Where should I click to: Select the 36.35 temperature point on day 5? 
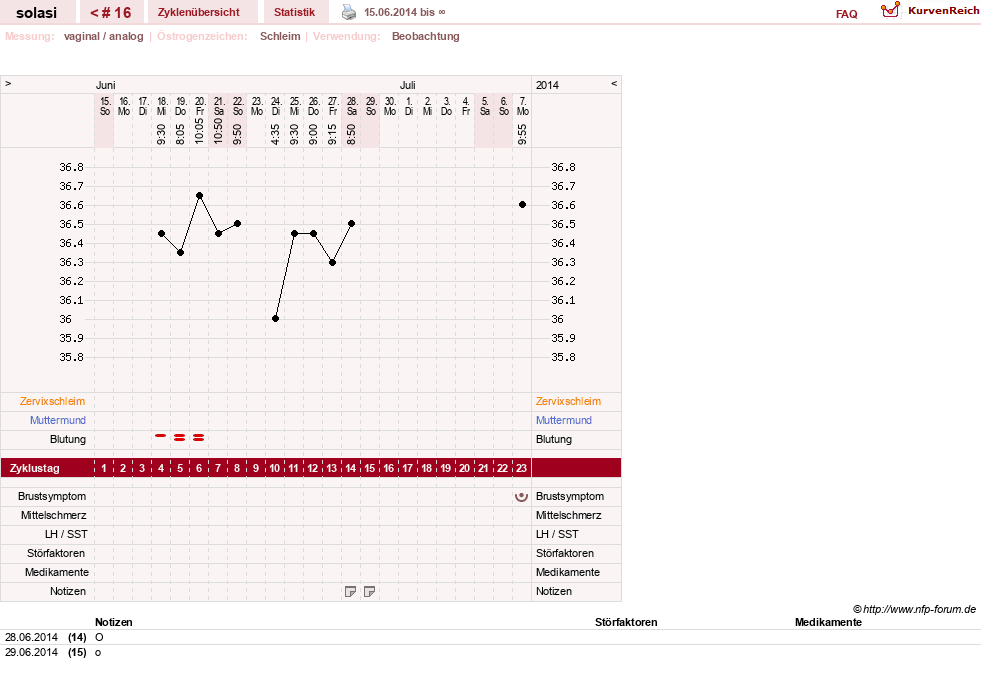[x=180, y=253]
